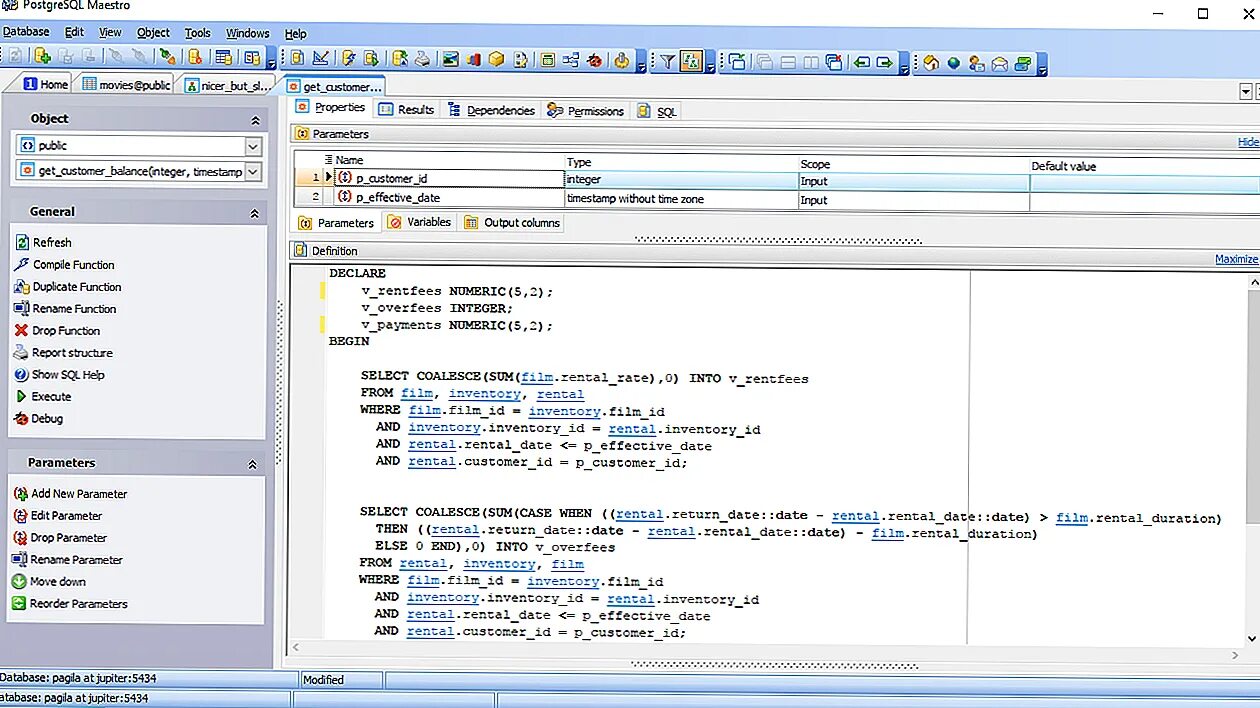Viewport: 1260px width, 708px height.
Task: Open the Object menu
Action: pos(153,33)
